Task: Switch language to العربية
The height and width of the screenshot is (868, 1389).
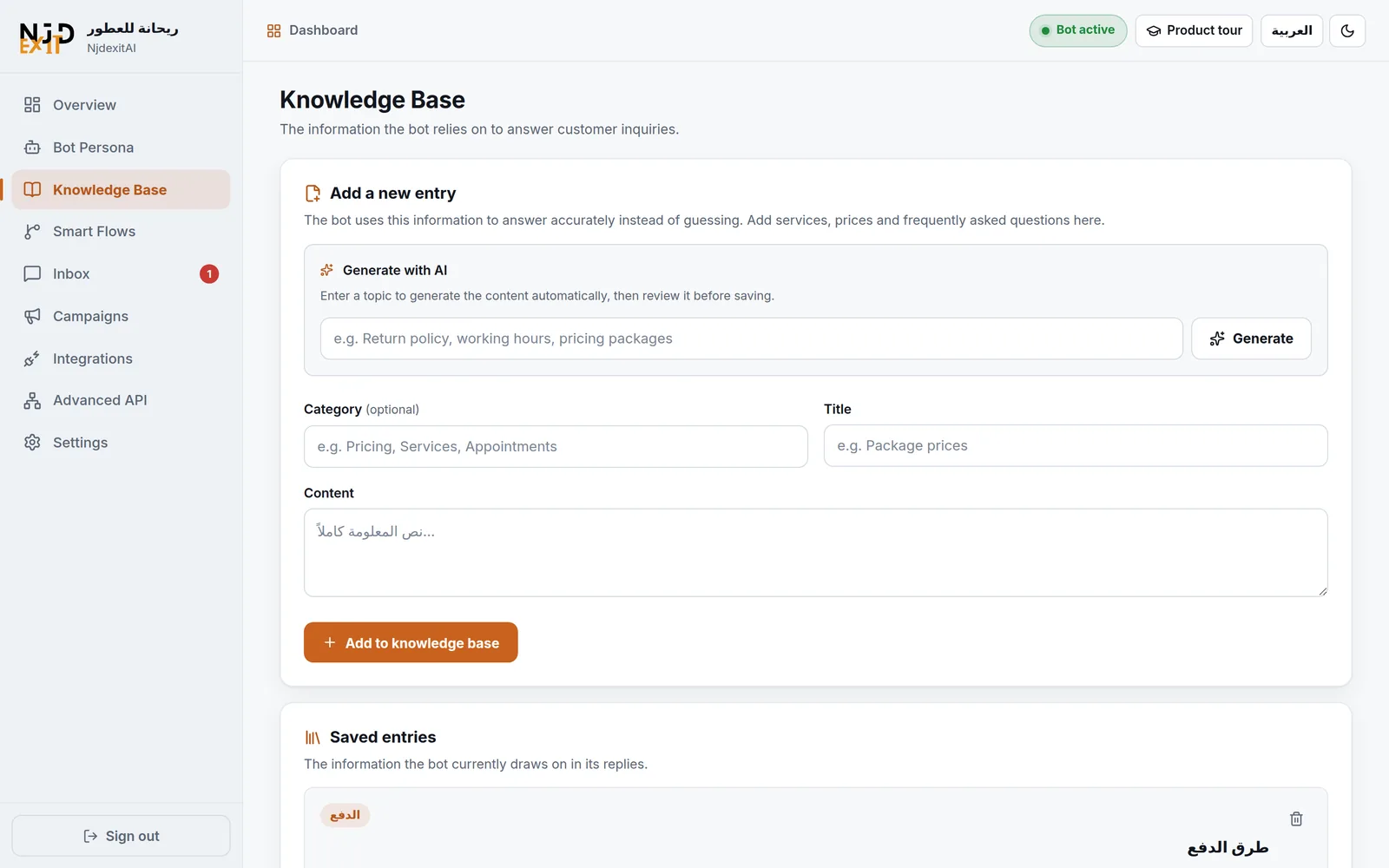Action: (1292, 30)
